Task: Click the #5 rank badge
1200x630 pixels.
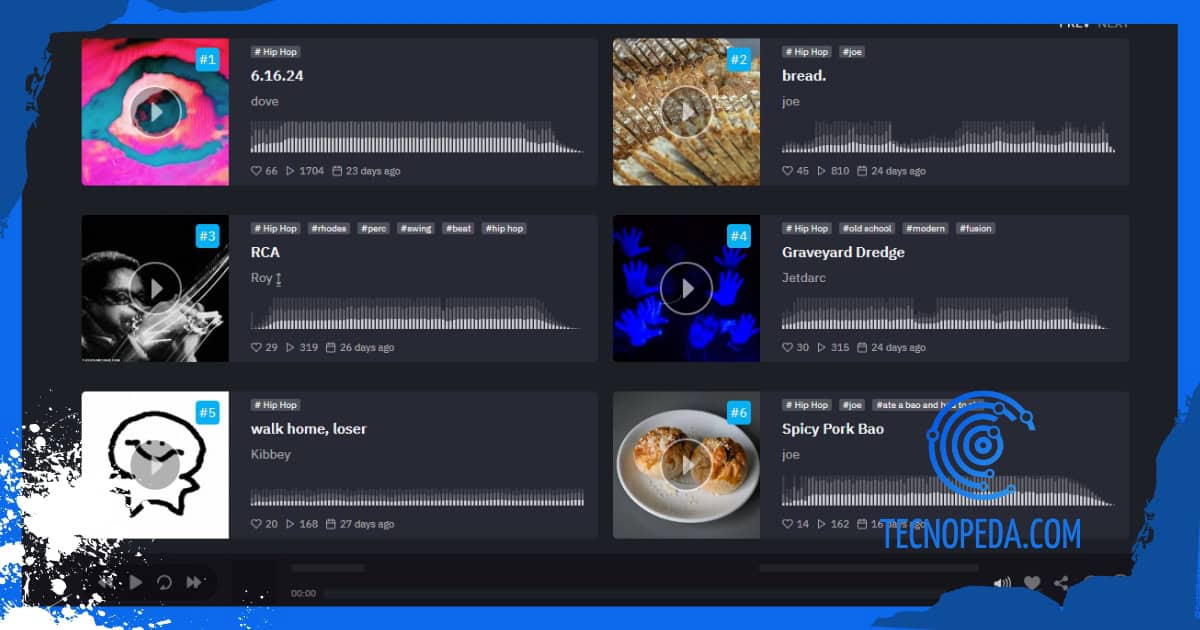Action: click(207, 412)
